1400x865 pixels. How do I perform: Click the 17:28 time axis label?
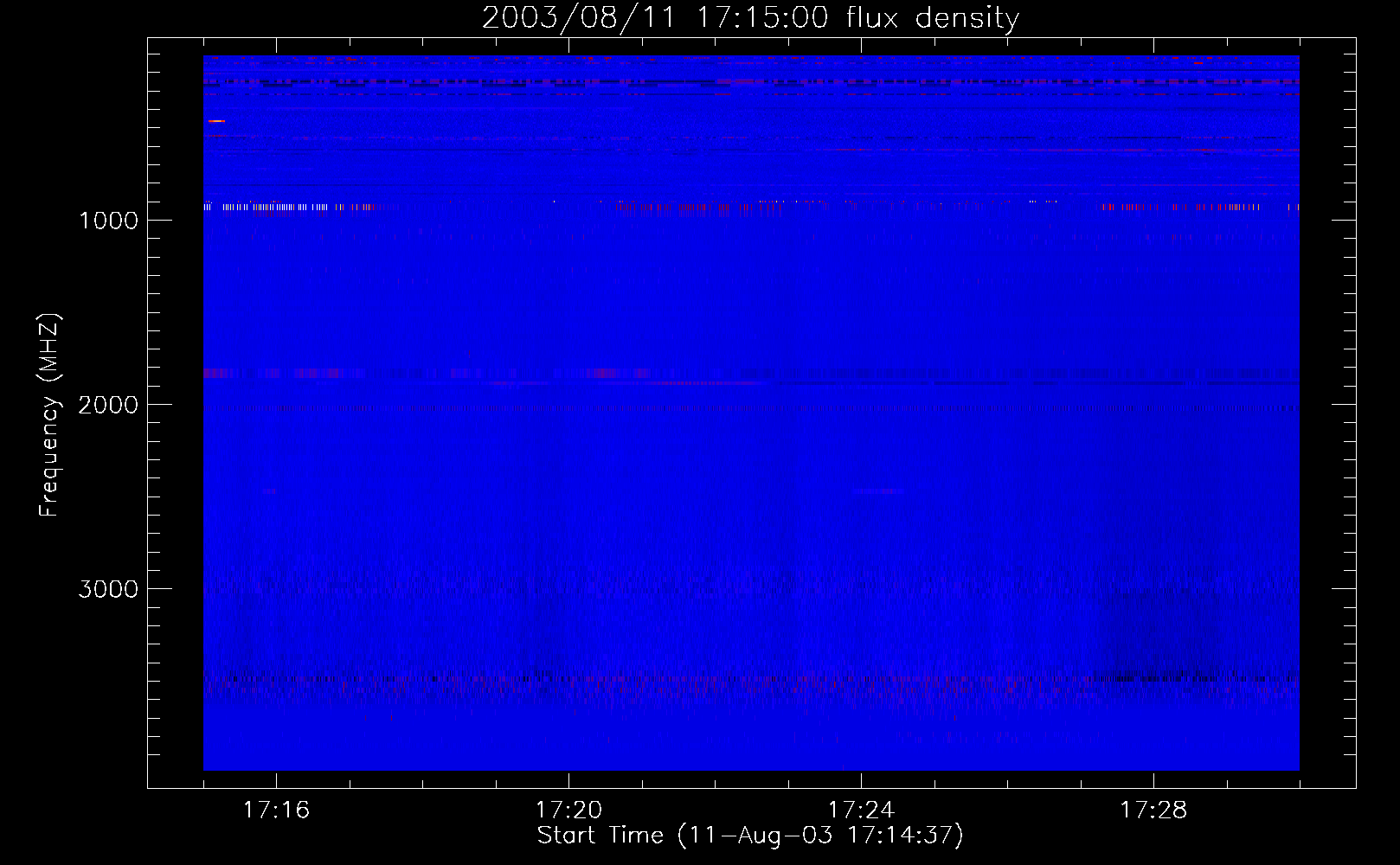pyautogui.click(x=1153, y=811)
